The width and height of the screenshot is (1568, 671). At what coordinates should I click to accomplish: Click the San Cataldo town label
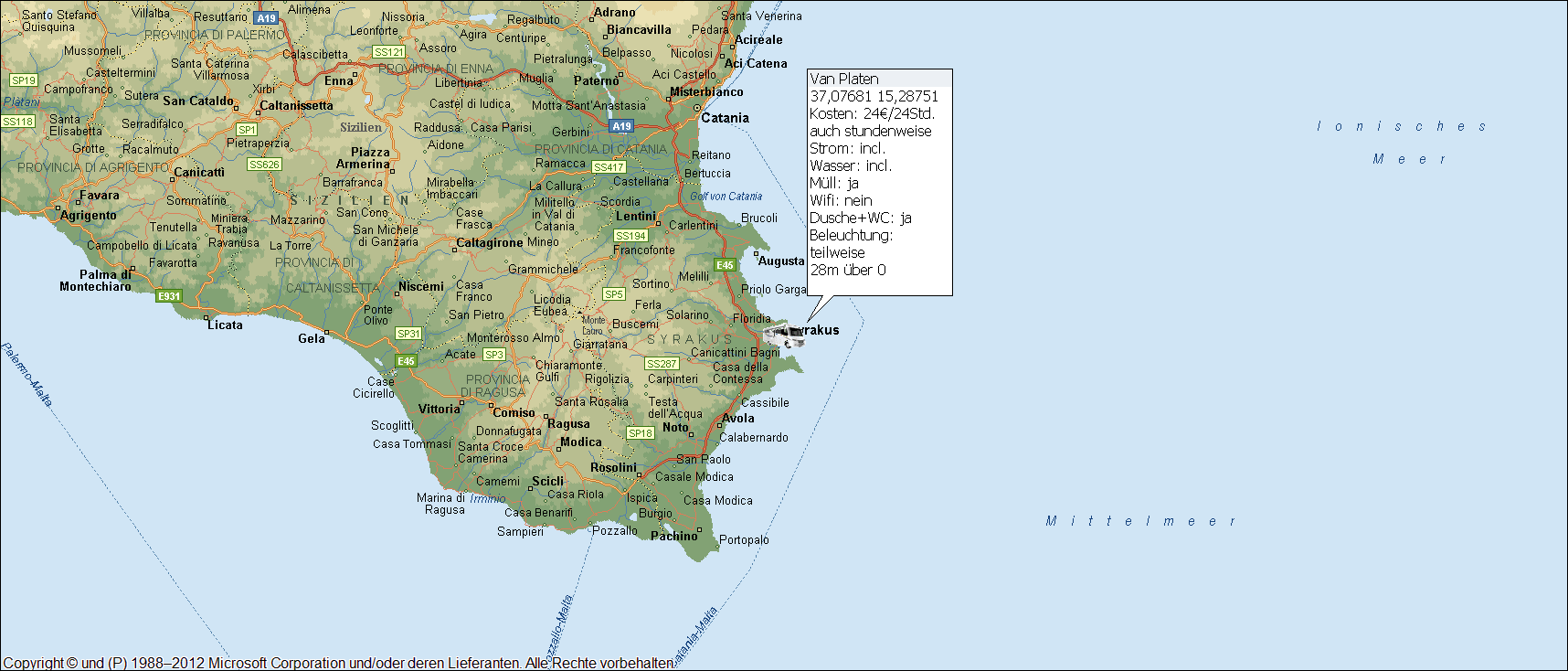tap(198, 101)
